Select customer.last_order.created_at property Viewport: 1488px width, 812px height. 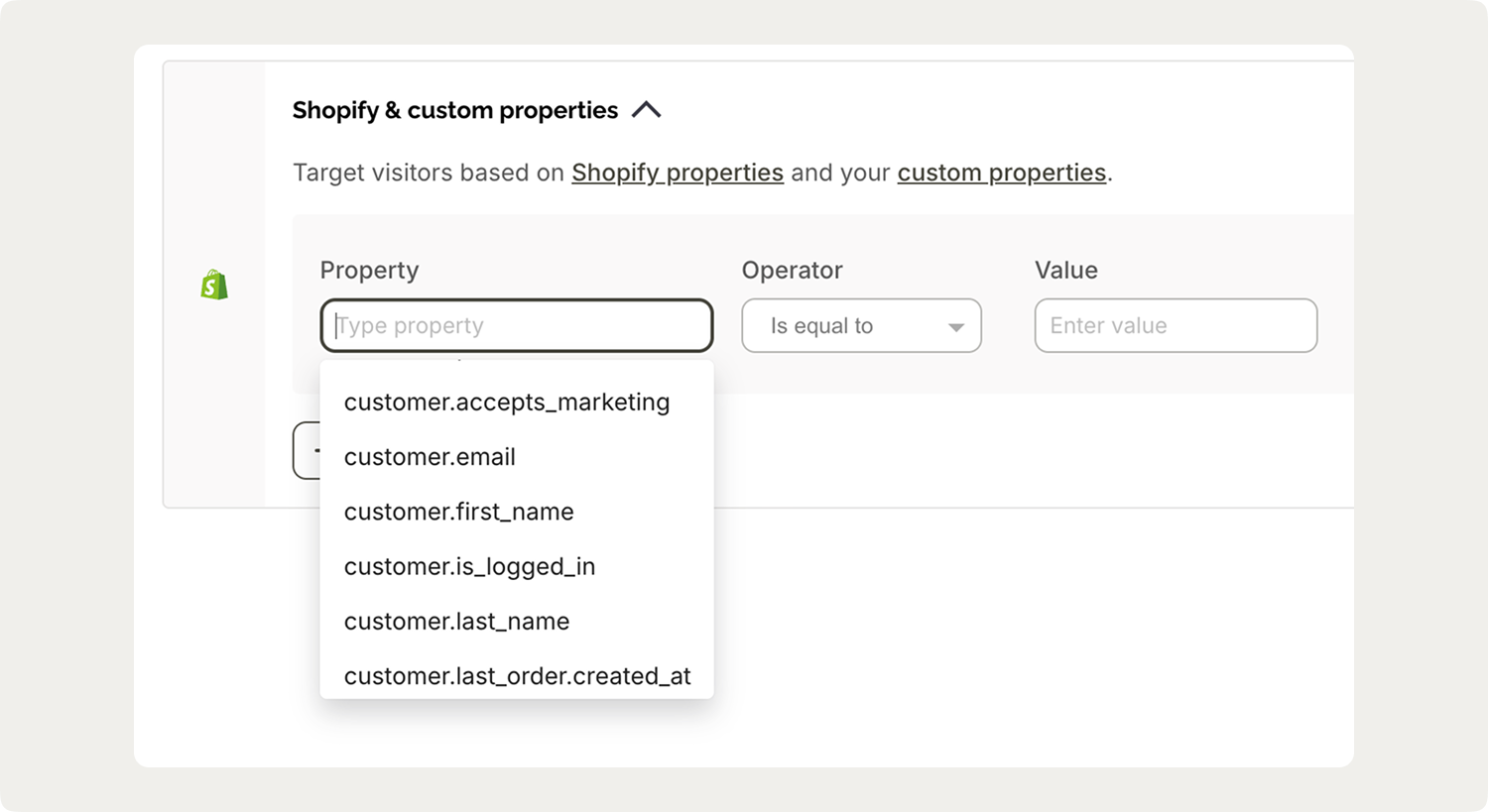pos(517,676)
